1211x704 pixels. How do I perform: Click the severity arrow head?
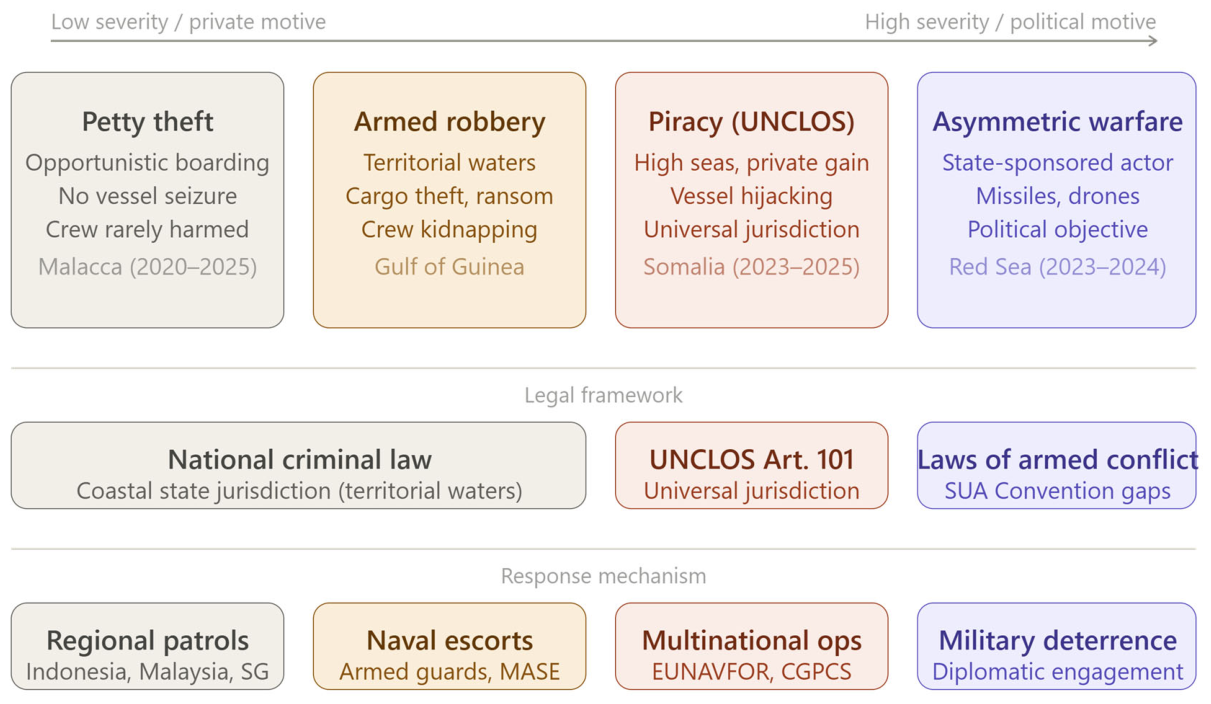1153,41
